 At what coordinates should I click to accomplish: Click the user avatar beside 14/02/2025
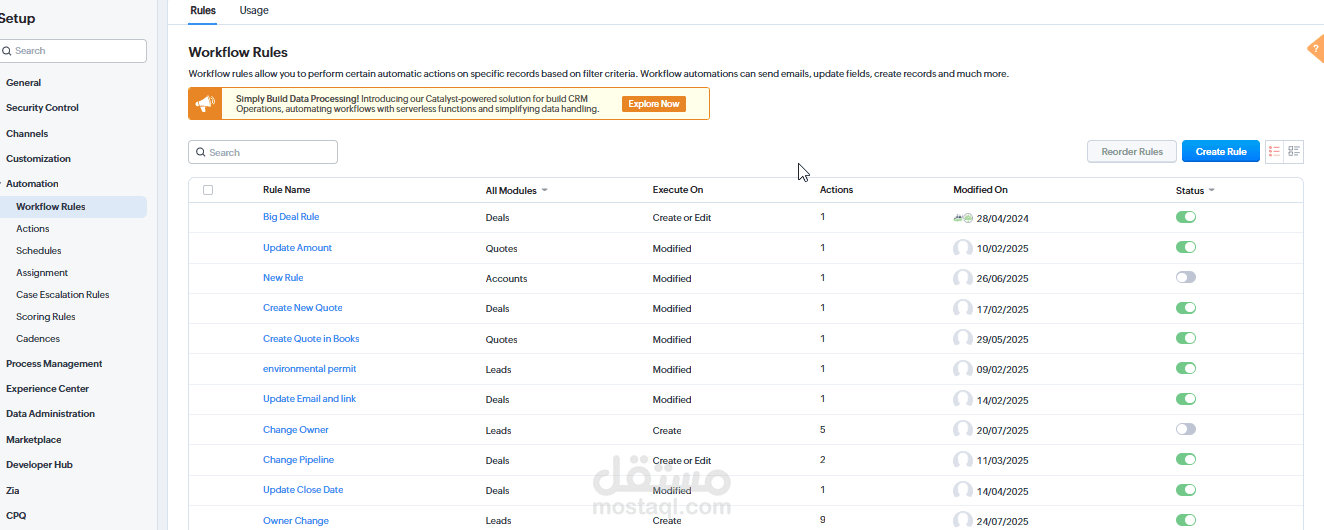tap(963, 399)
